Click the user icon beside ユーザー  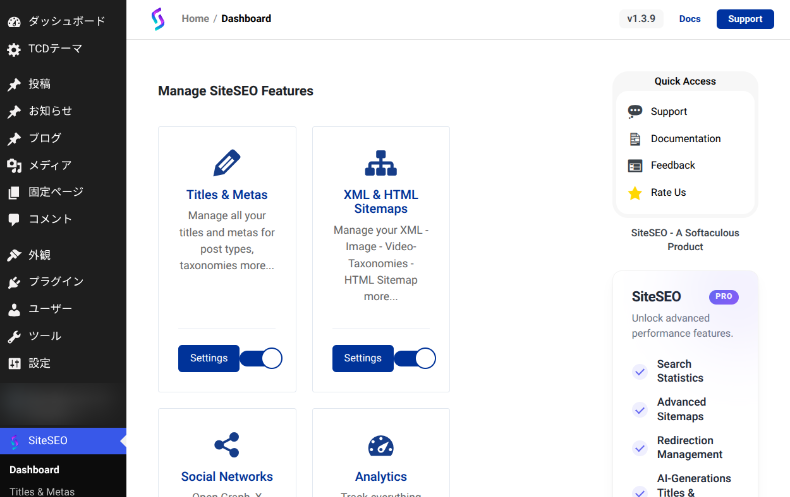[14, 309]
